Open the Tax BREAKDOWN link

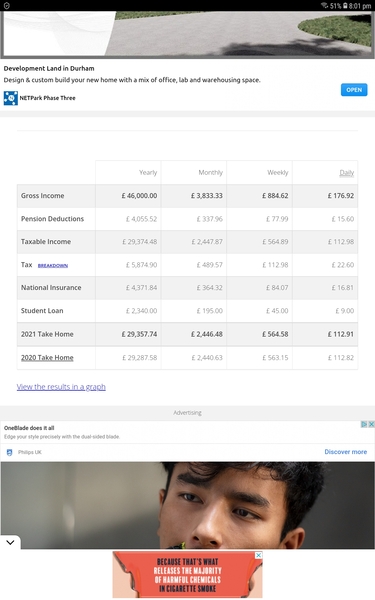pyautogui.click(x=53, y=265)
